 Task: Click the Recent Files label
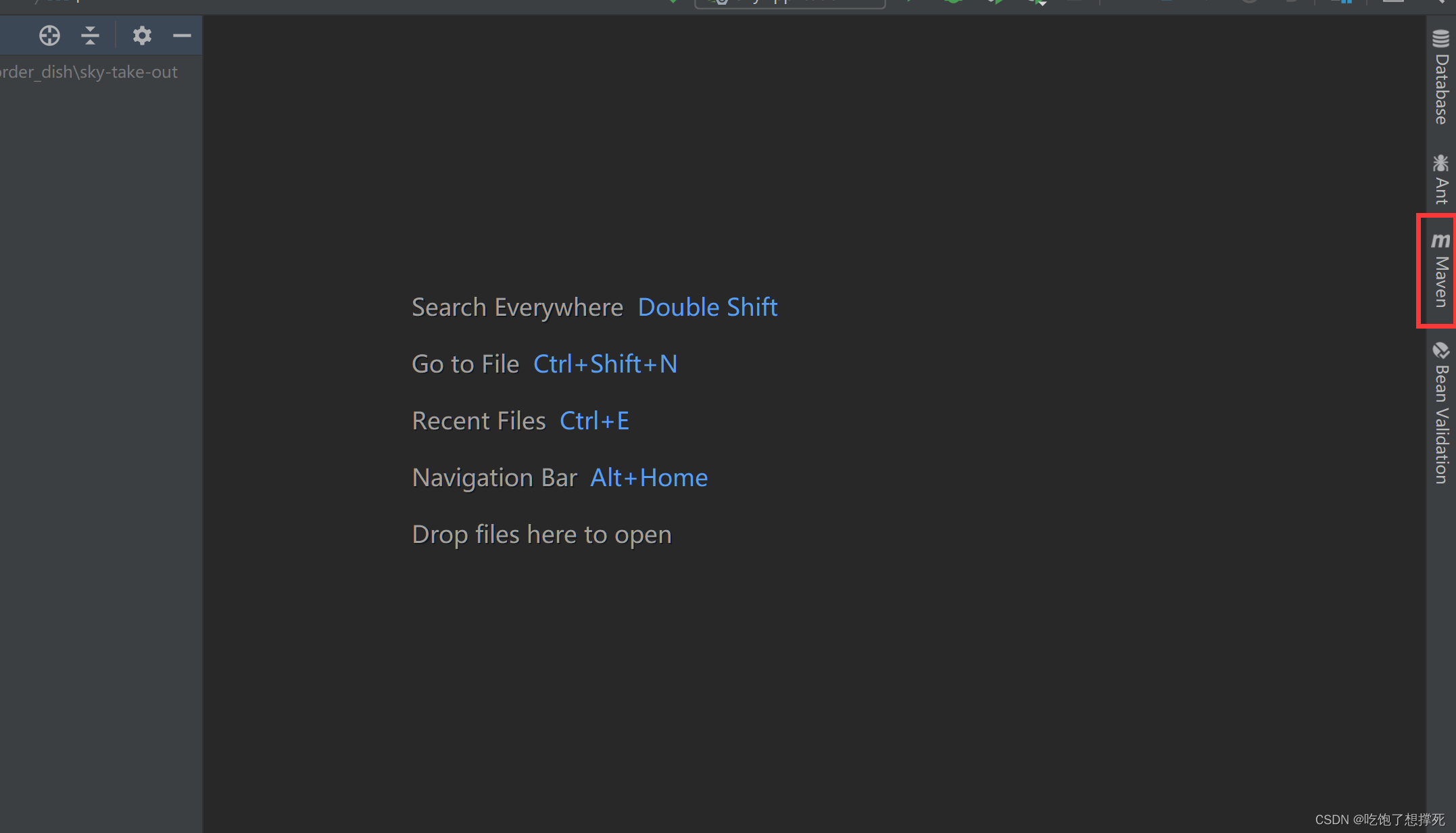479,421
